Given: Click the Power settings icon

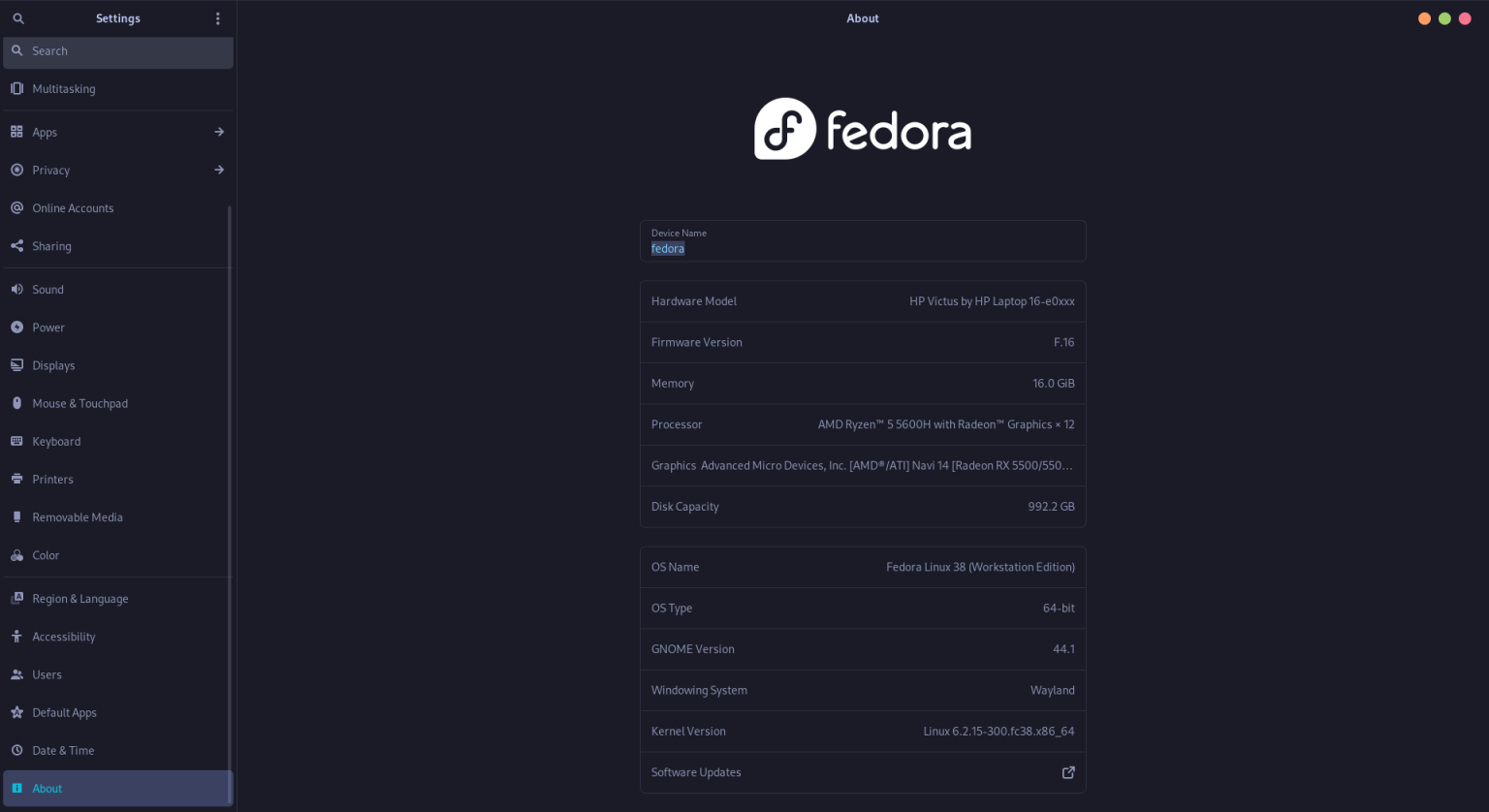Looking at the screenshot, I should tap(16, 328).
